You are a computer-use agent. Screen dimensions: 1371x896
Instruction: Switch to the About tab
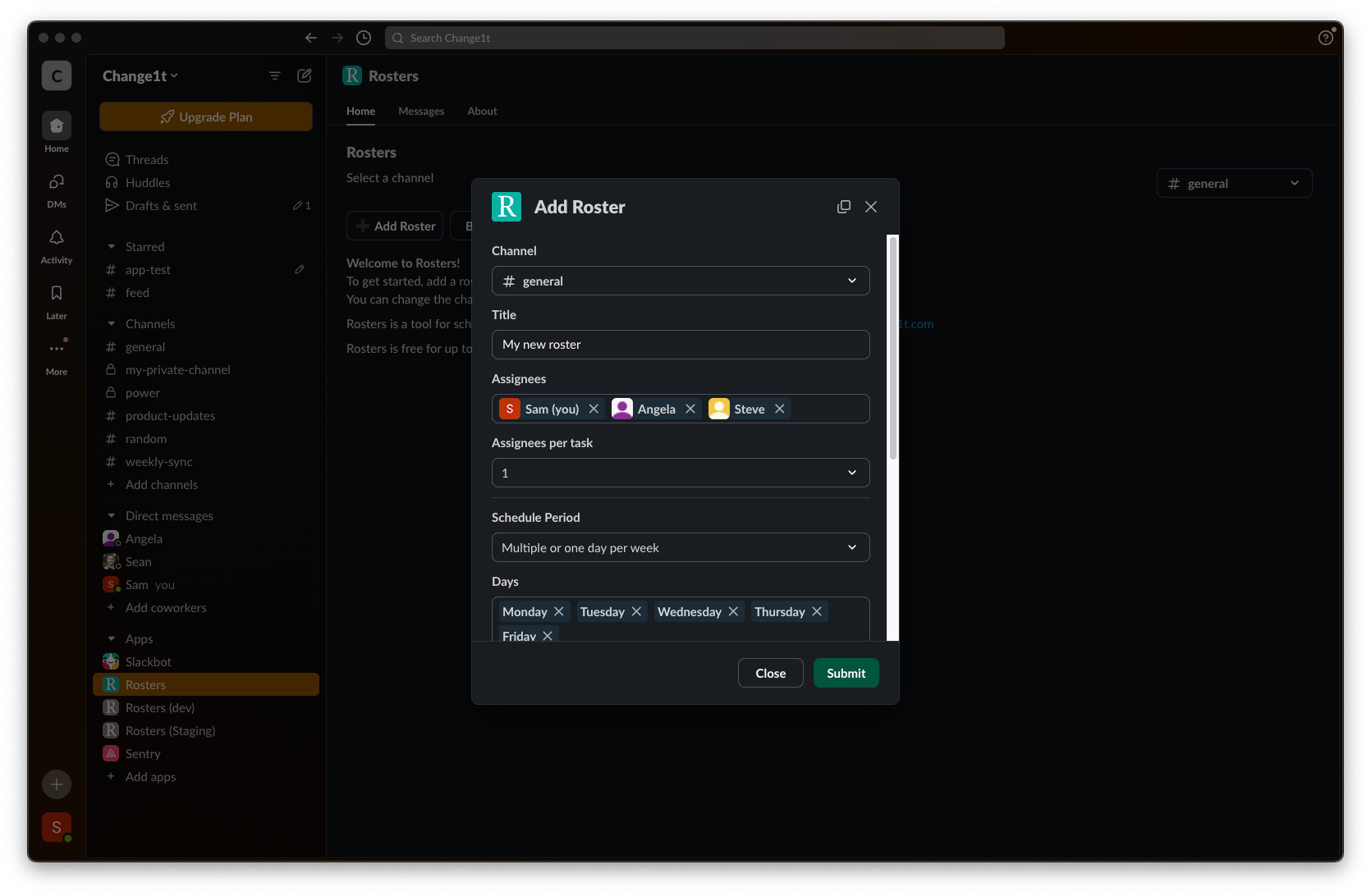pyautogui.click(x=482, y=111)
